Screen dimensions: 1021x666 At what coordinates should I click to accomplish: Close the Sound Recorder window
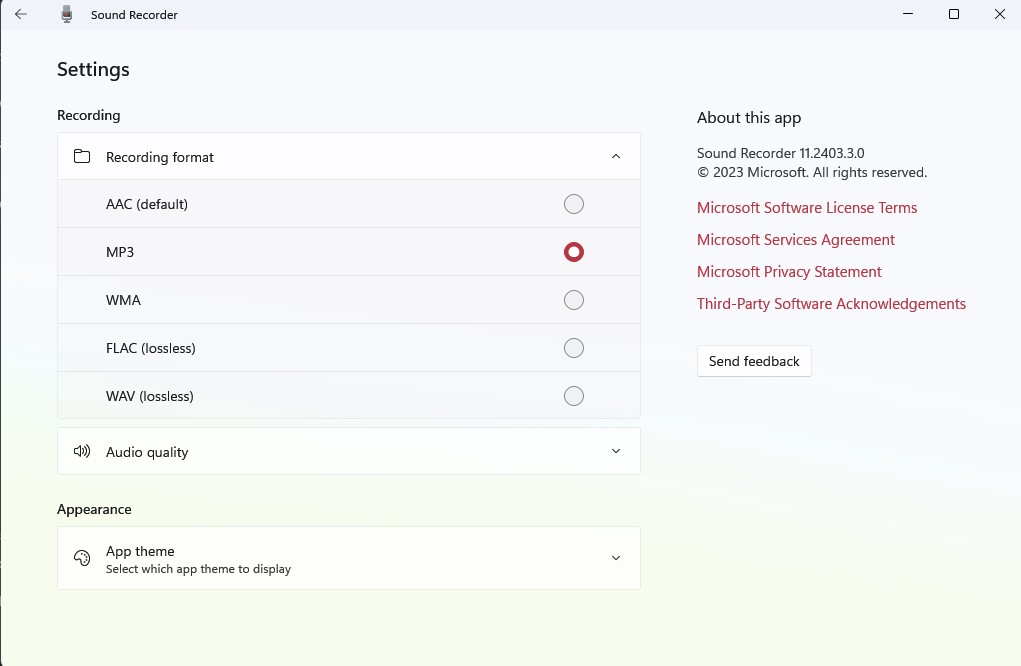point(1000,14)
